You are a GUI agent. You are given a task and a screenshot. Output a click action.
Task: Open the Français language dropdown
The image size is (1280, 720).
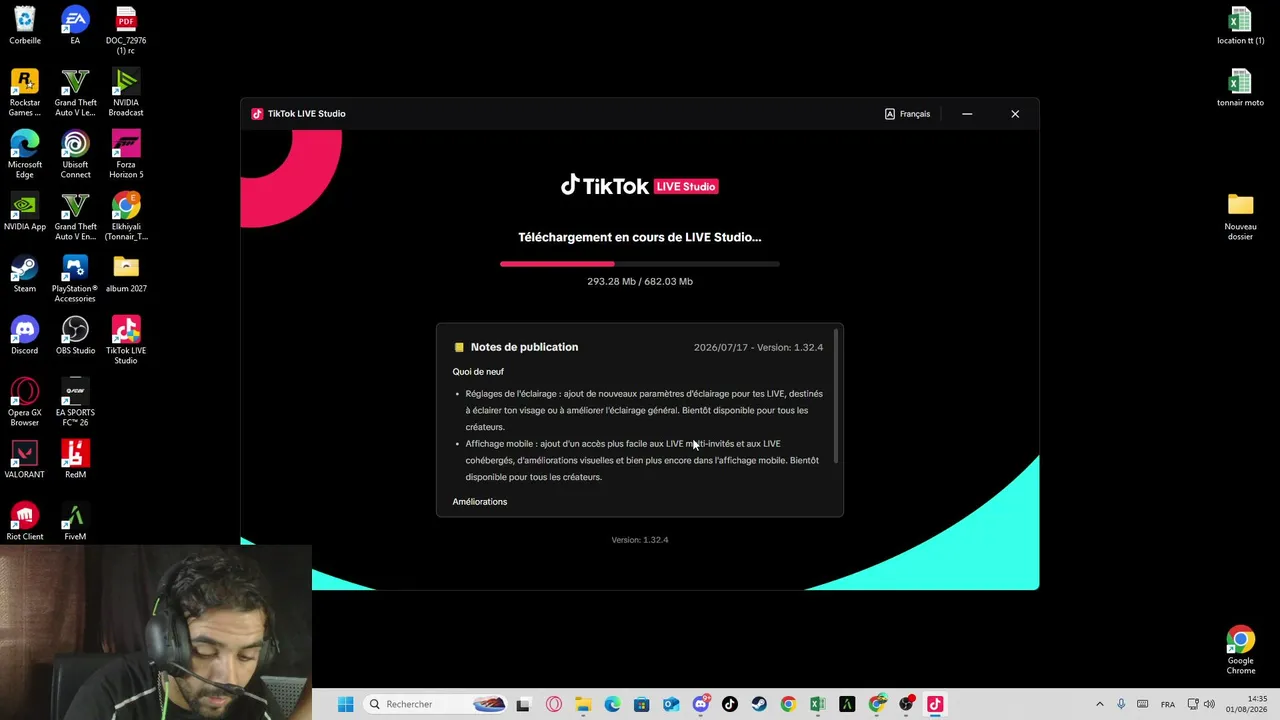[x=908, y=114]
